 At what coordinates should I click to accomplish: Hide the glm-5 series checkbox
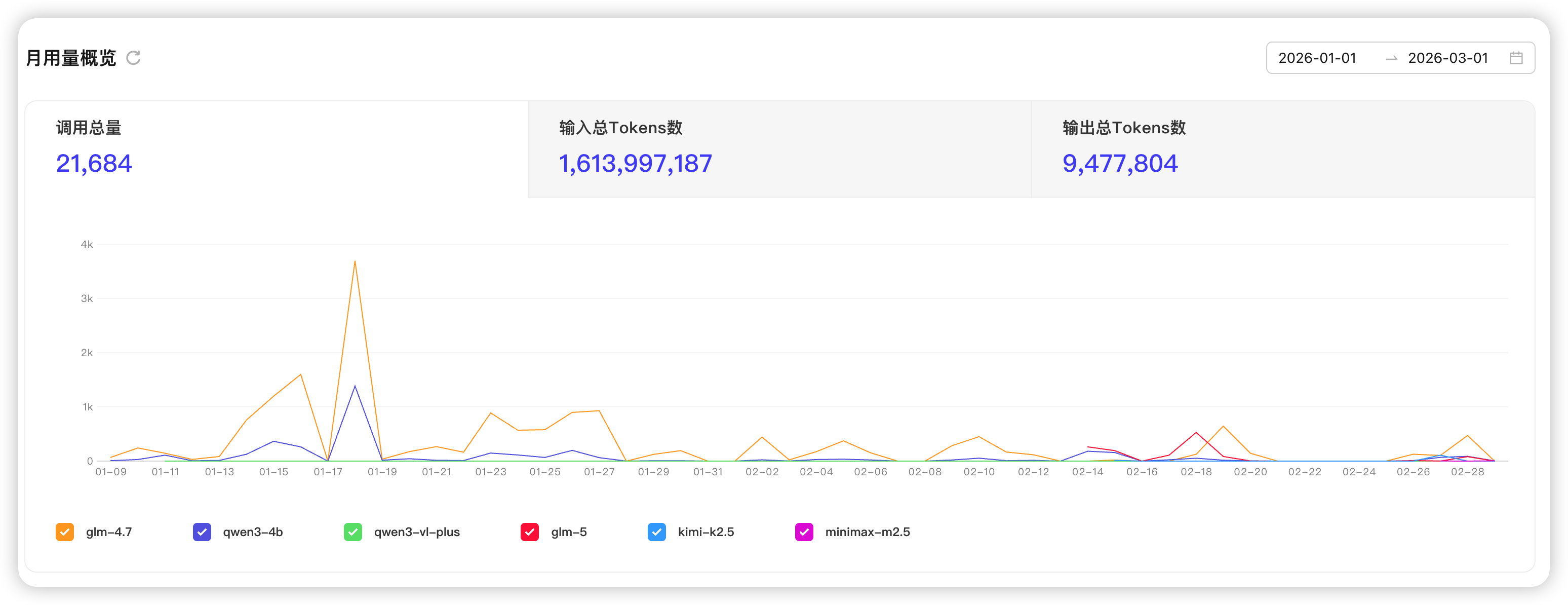(x=530, y=532)
